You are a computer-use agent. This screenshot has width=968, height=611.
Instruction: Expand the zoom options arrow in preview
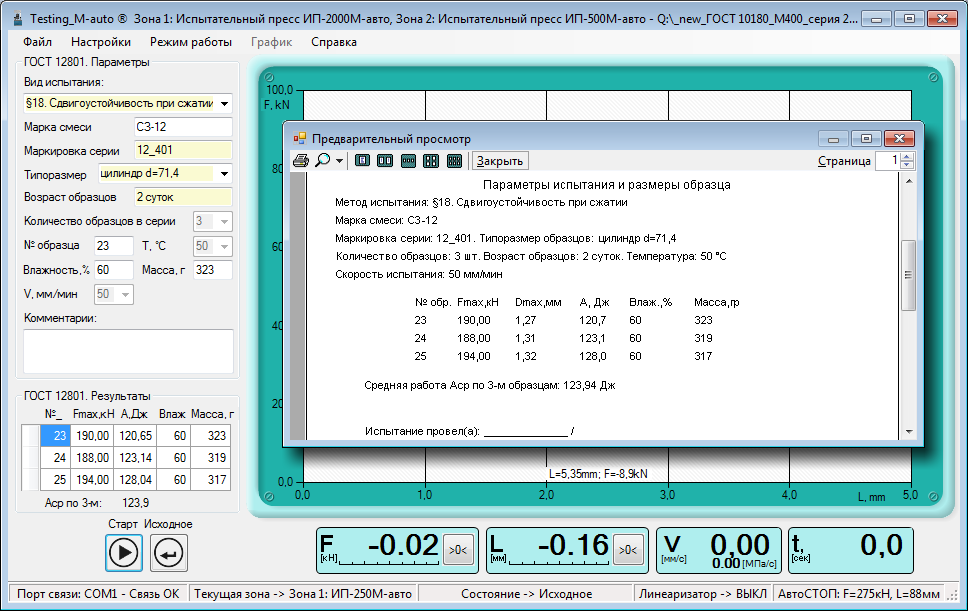pyautogui.click(x=339, y=161)
